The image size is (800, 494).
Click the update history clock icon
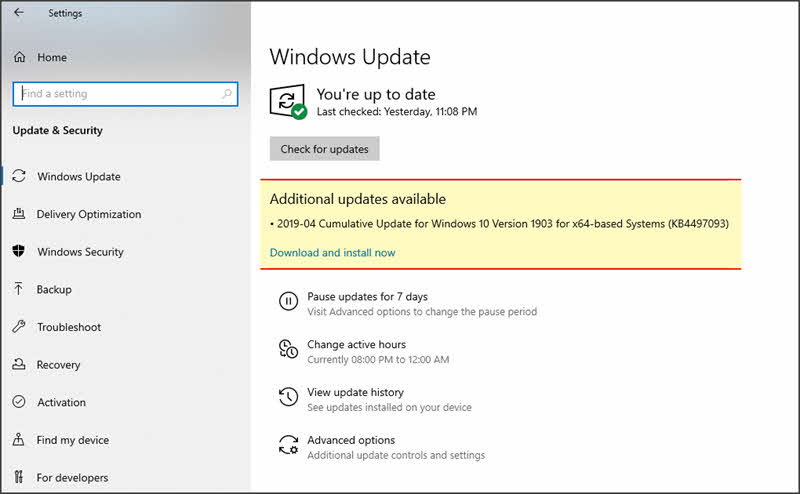point(288,397)
